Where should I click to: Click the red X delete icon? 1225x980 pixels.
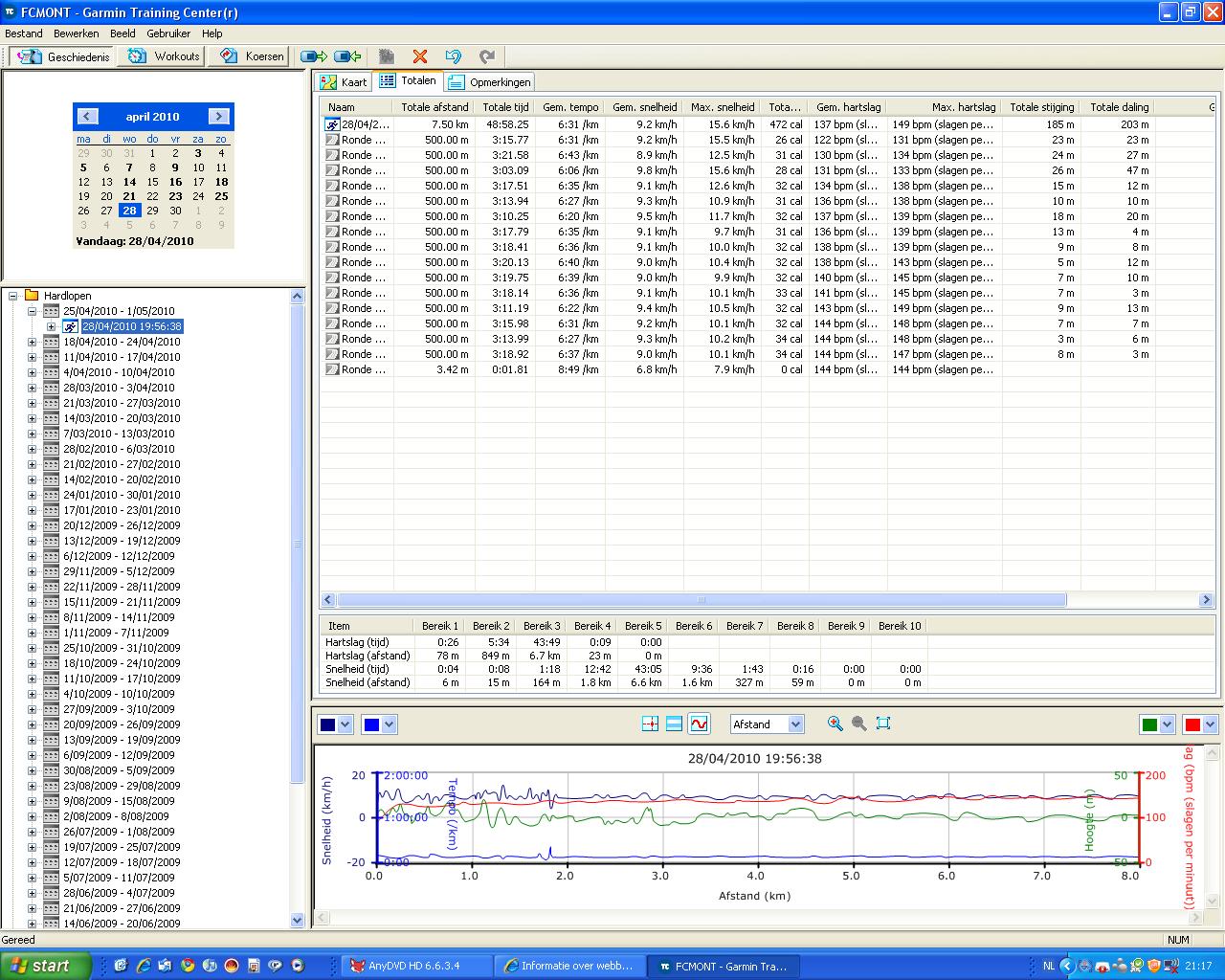pyautogui.click(x=420, y=56)
